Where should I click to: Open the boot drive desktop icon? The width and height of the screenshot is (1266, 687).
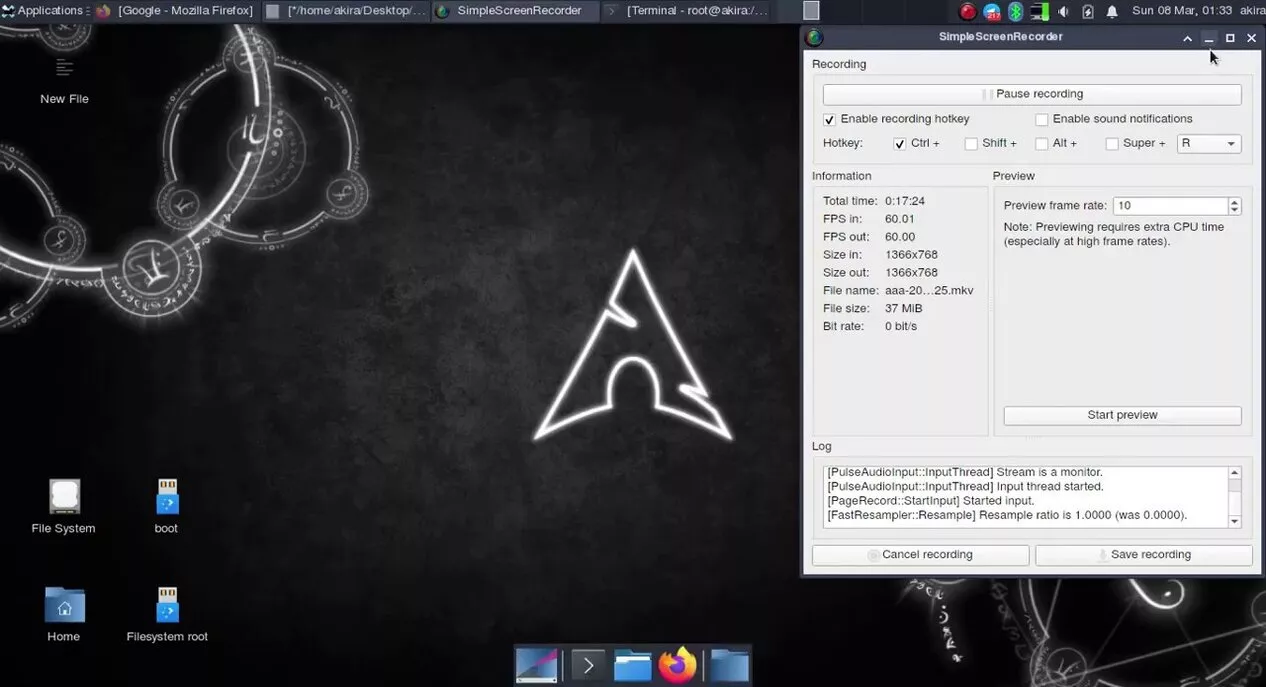(x=166, y=507)
